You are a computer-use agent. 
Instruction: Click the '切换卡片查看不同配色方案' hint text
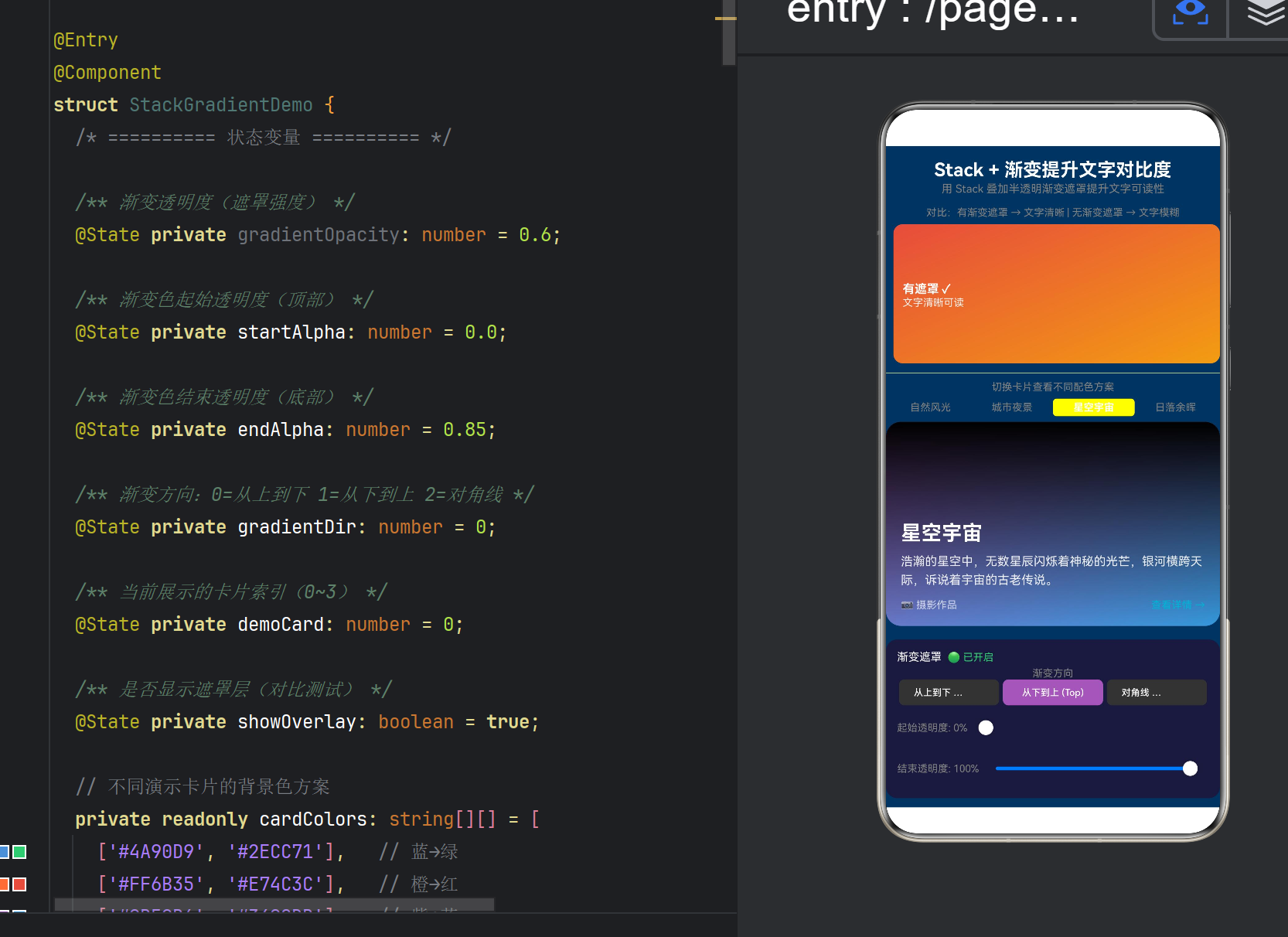(x=1053, y=387)
